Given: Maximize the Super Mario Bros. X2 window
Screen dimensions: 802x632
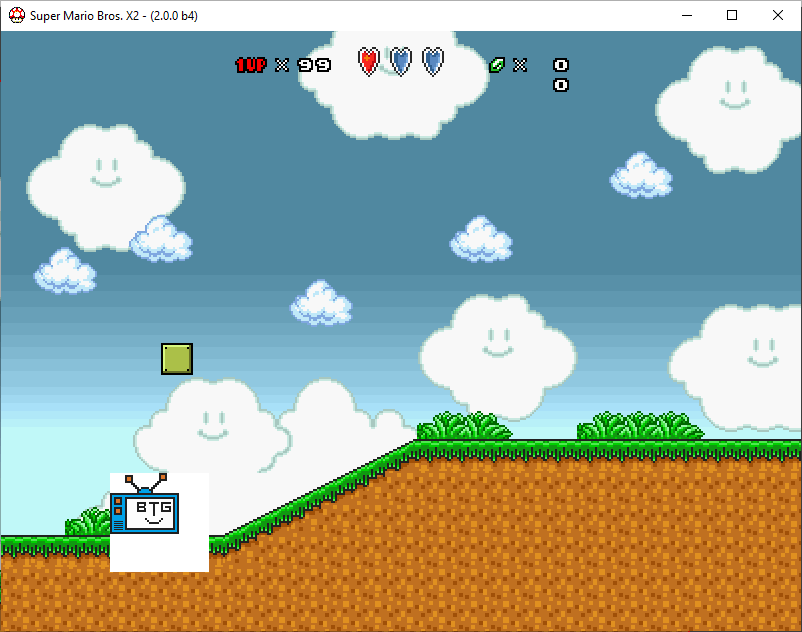Looking at the screenshot, I should tap(732, 15).
